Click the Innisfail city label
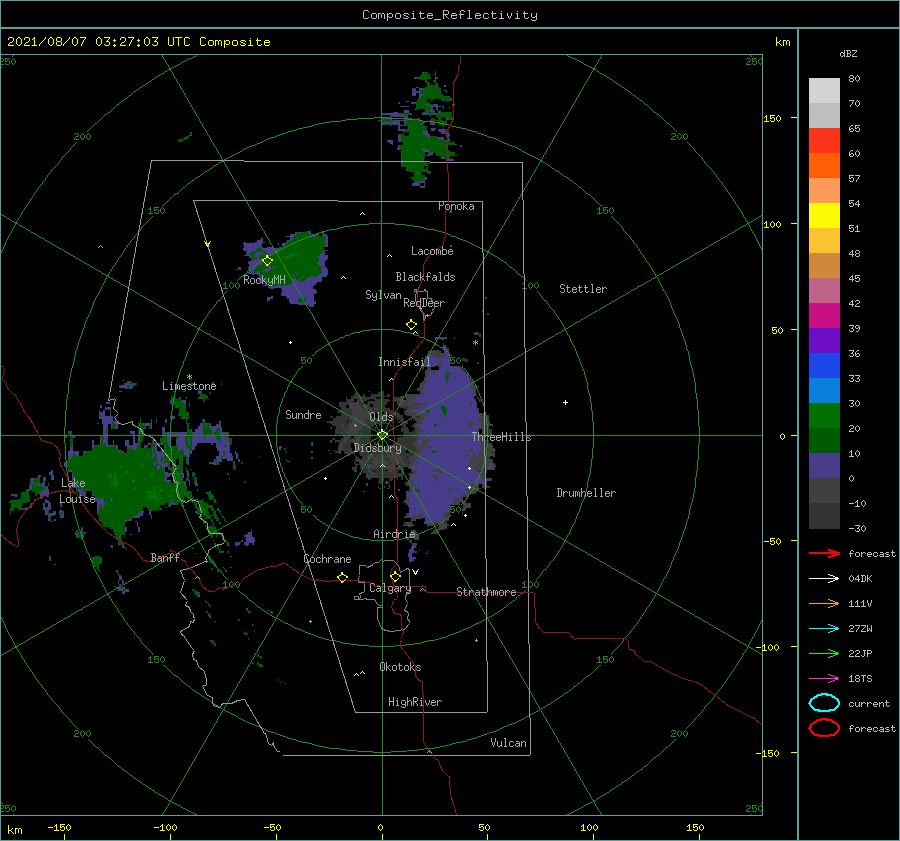This screenshot has width=900, height=841. (404, 362)
